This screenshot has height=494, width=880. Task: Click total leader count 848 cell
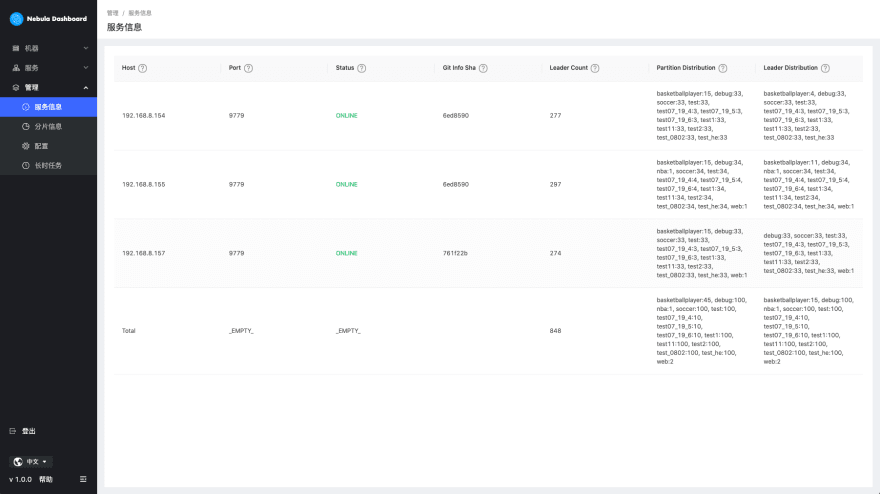555,331
